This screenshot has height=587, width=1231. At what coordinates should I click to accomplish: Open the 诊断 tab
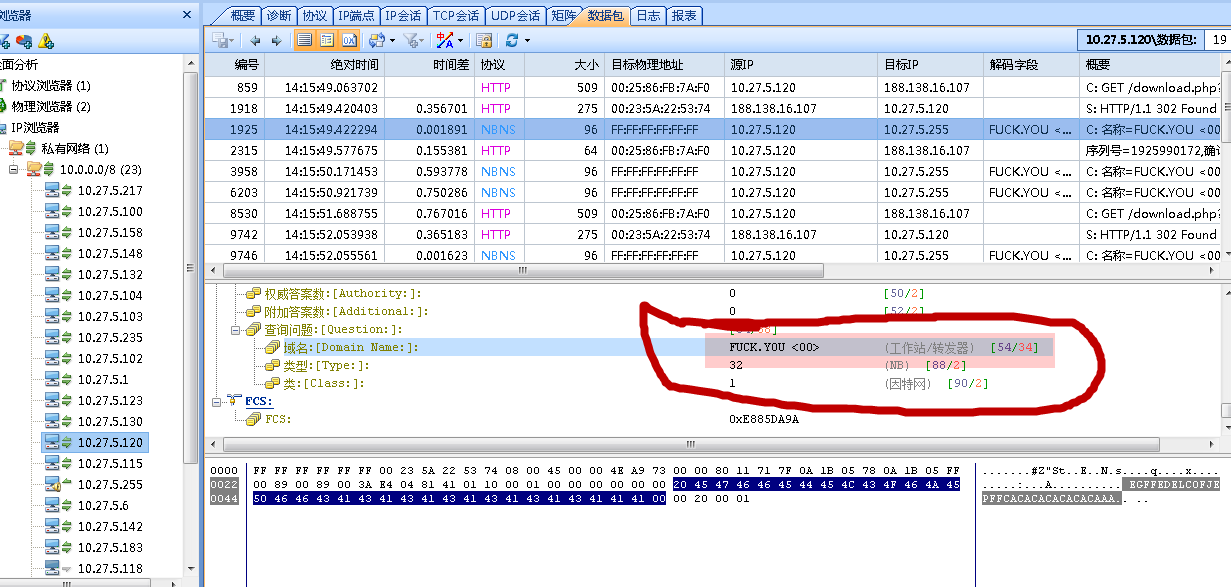(278, 15)
